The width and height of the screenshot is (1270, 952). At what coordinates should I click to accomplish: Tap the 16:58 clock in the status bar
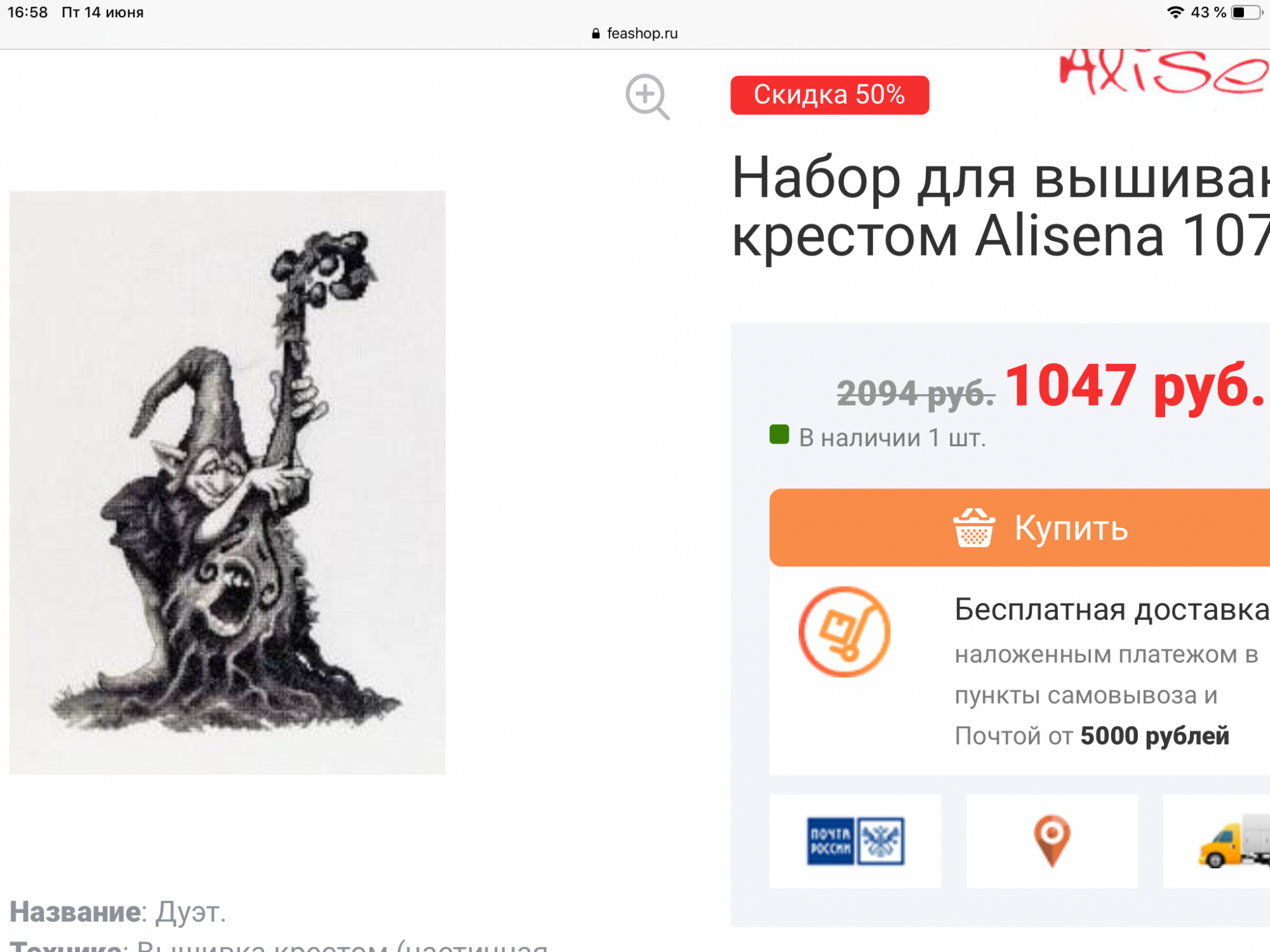point(27,12)
